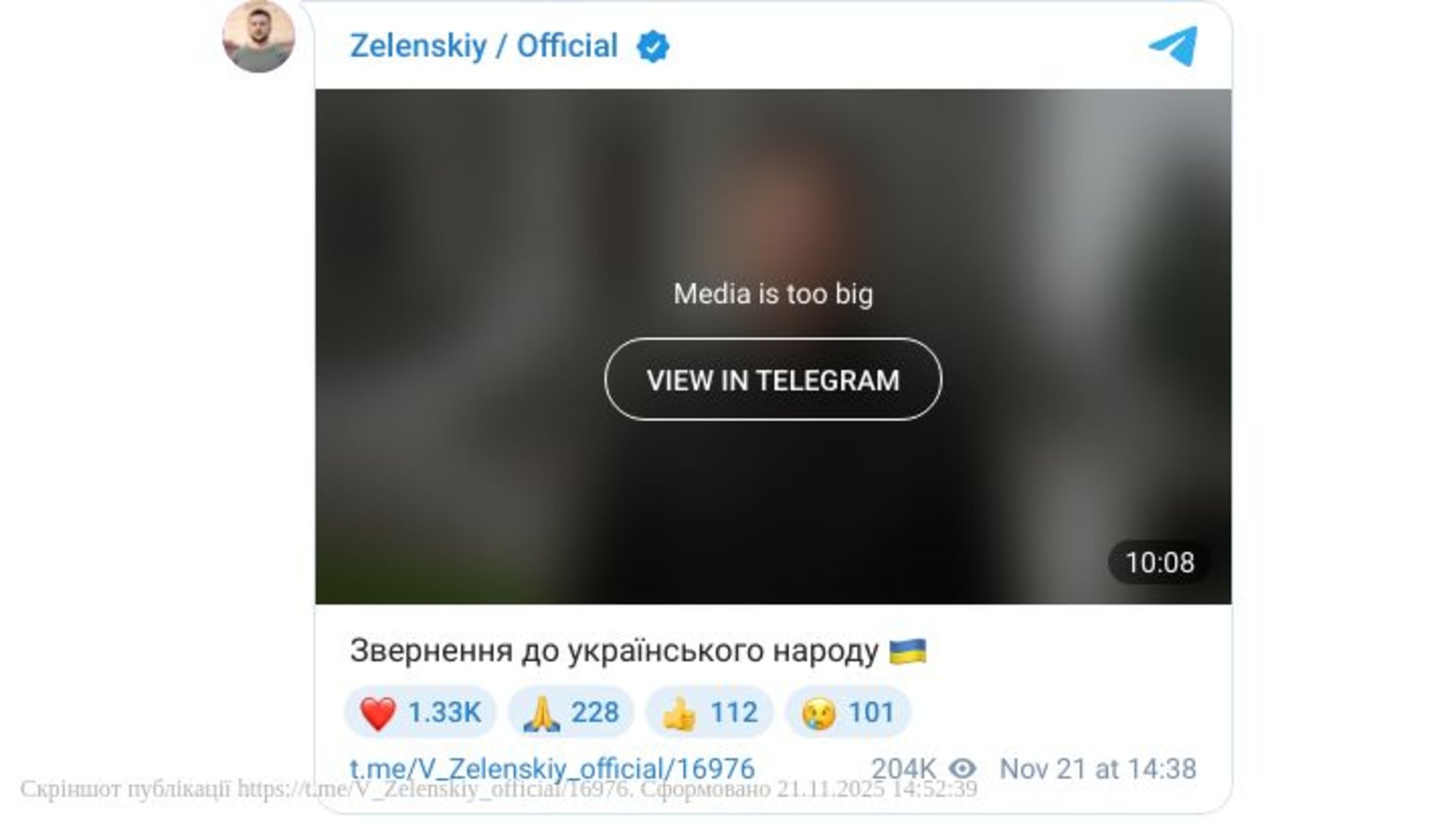Select the thumbs up reaction emoji

(x=679, y=713)
